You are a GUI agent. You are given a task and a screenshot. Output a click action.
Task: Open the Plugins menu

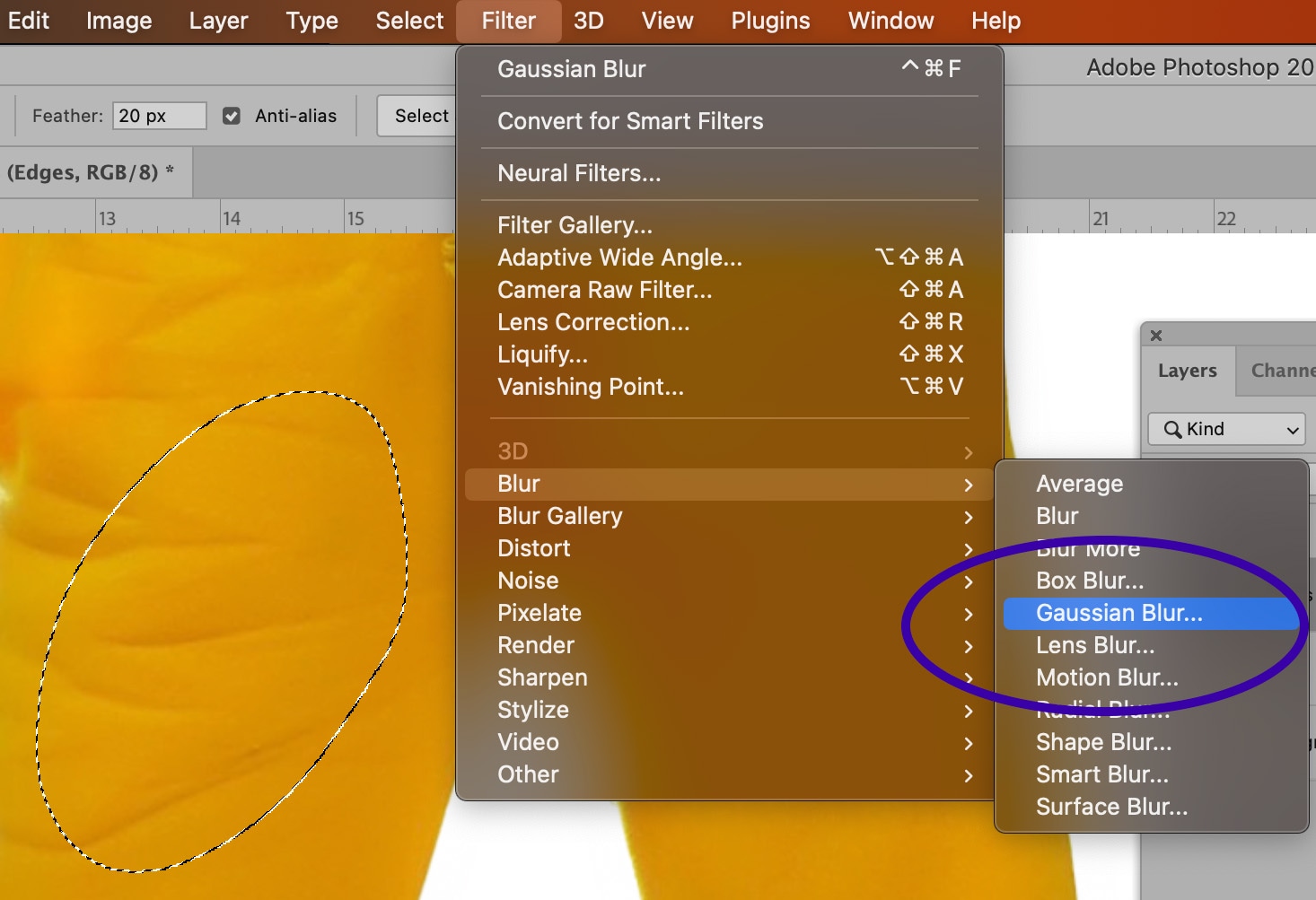tap(770, 21)
